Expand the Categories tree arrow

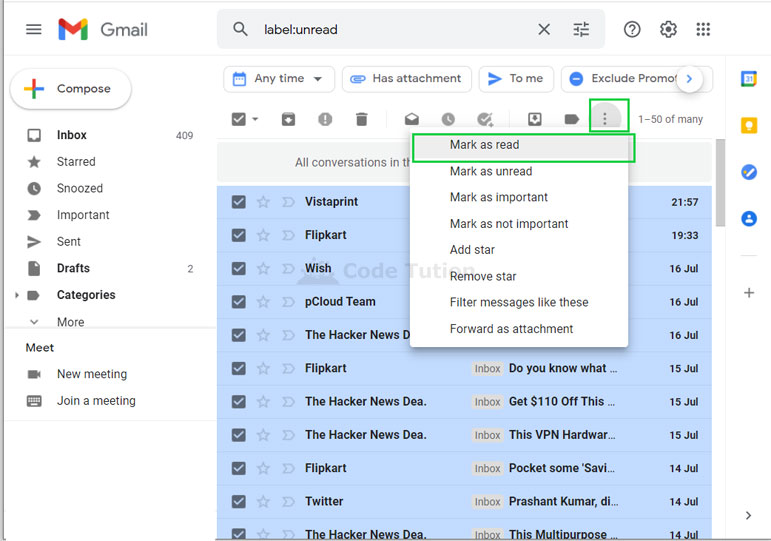[x=17, y=295]
